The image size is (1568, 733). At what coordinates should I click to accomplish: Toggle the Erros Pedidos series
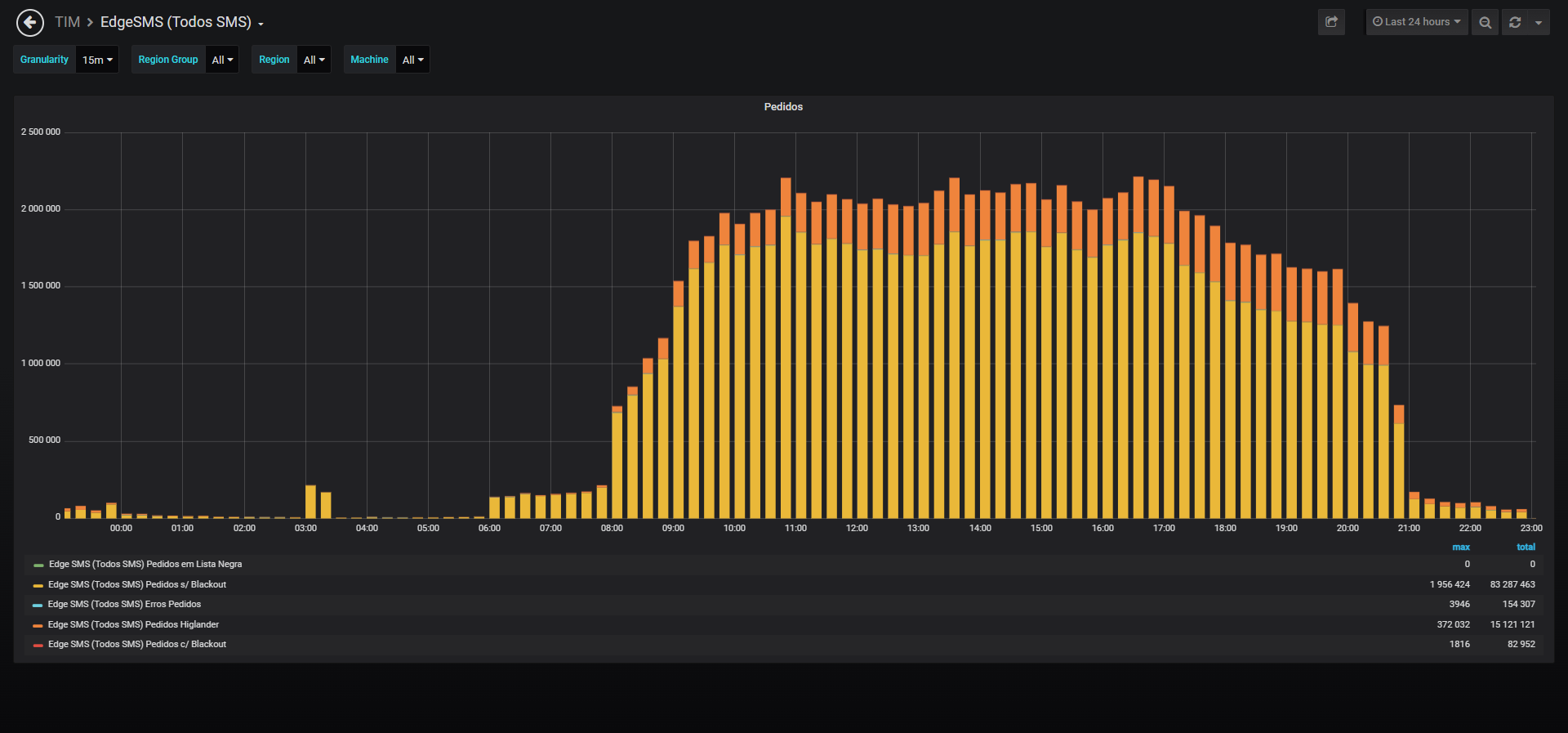124,605
